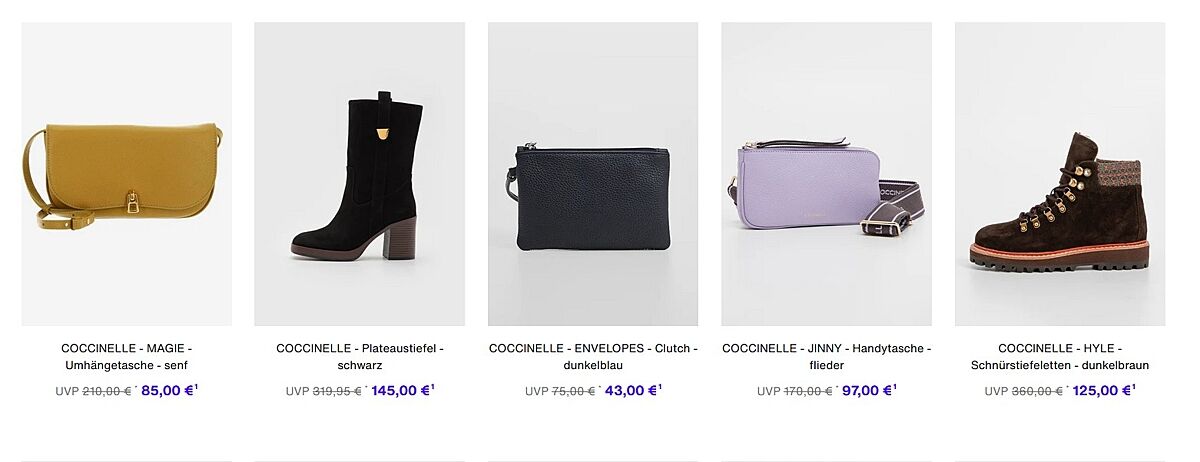
Task: View the black platform boot product photo
Action: (x=360, y=174)
